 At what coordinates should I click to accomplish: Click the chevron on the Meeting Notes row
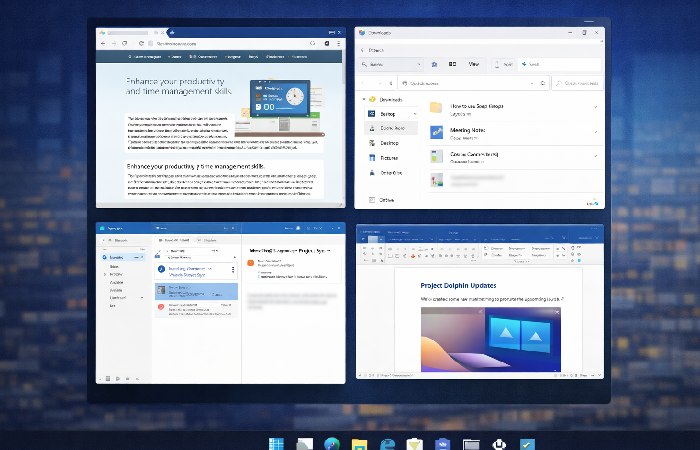point(596,132)
